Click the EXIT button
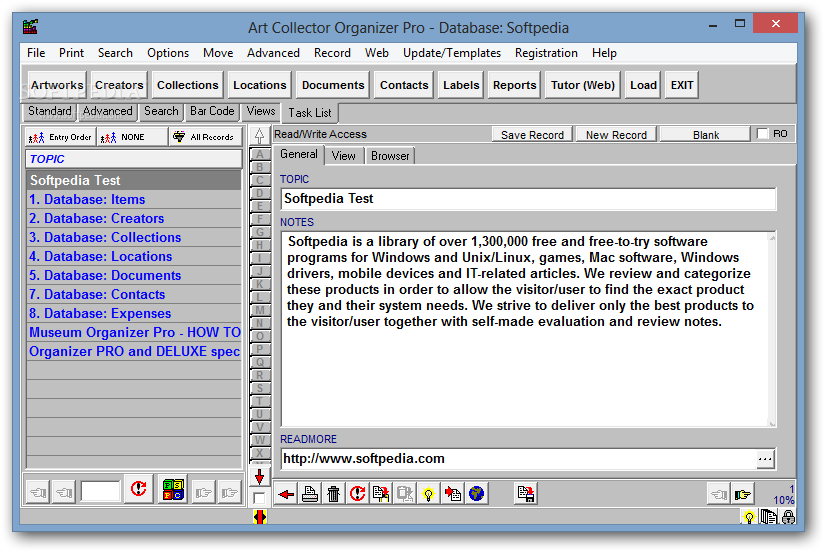The width and height of the screenshot is (825, 552). [681, 85]
